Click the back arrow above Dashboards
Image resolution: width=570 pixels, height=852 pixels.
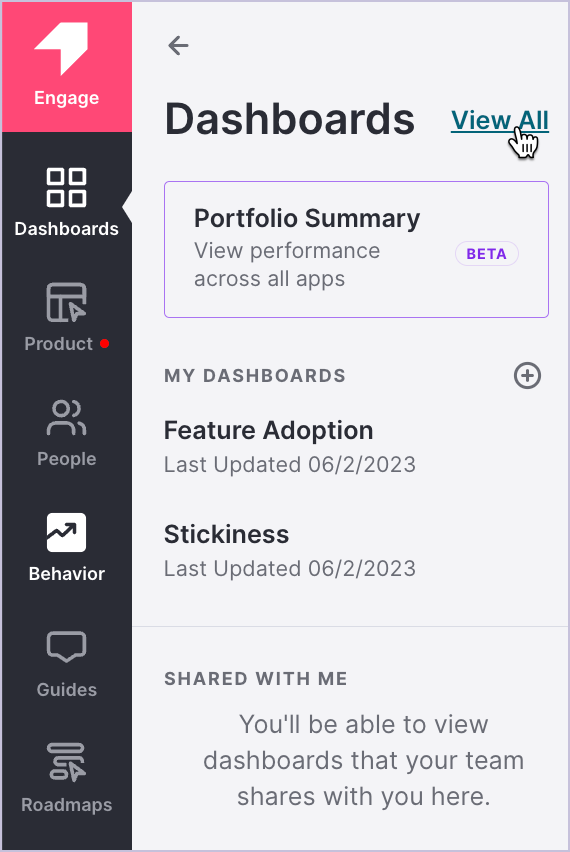(178, 45)
